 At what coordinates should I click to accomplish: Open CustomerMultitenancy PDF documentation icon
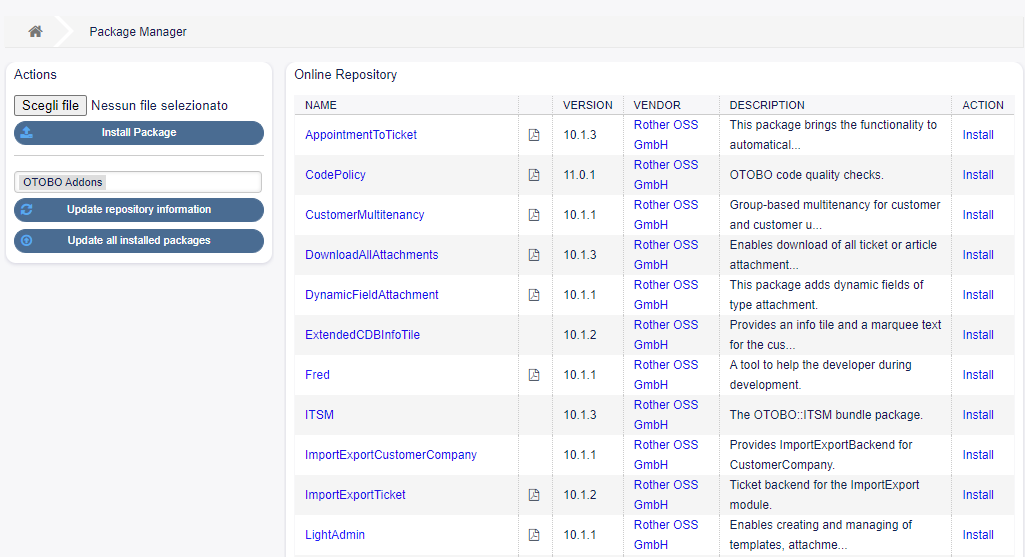534,214
